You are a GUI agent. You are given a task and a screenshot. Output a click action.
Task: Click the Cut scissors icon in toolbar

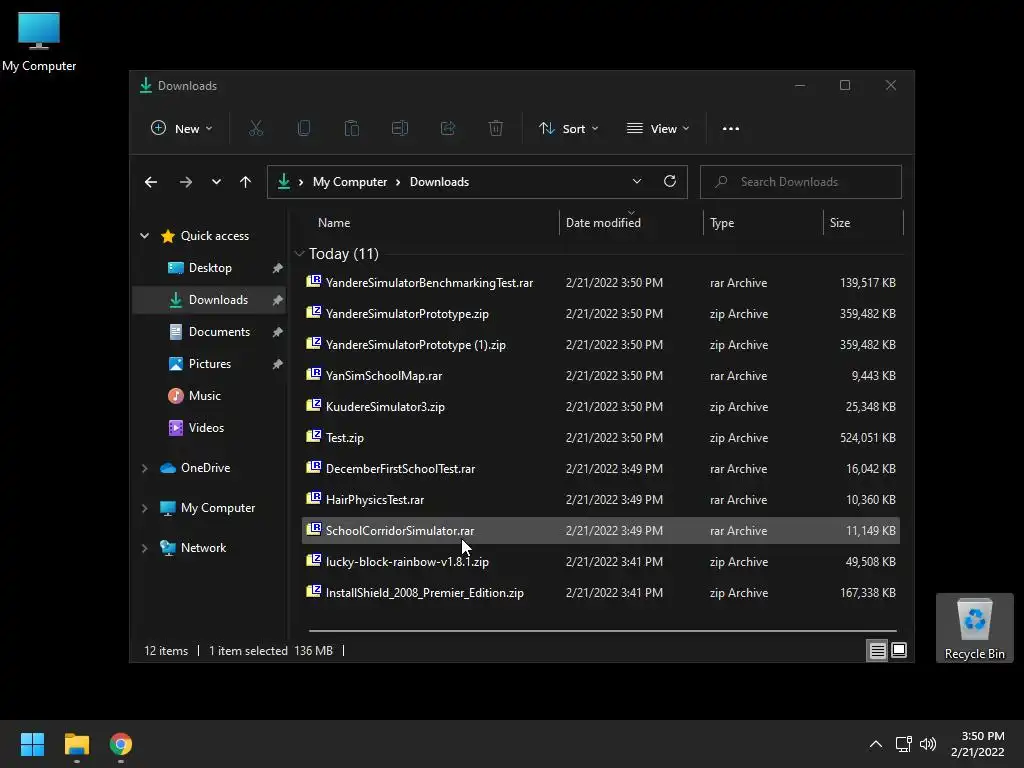coord(256,129)
